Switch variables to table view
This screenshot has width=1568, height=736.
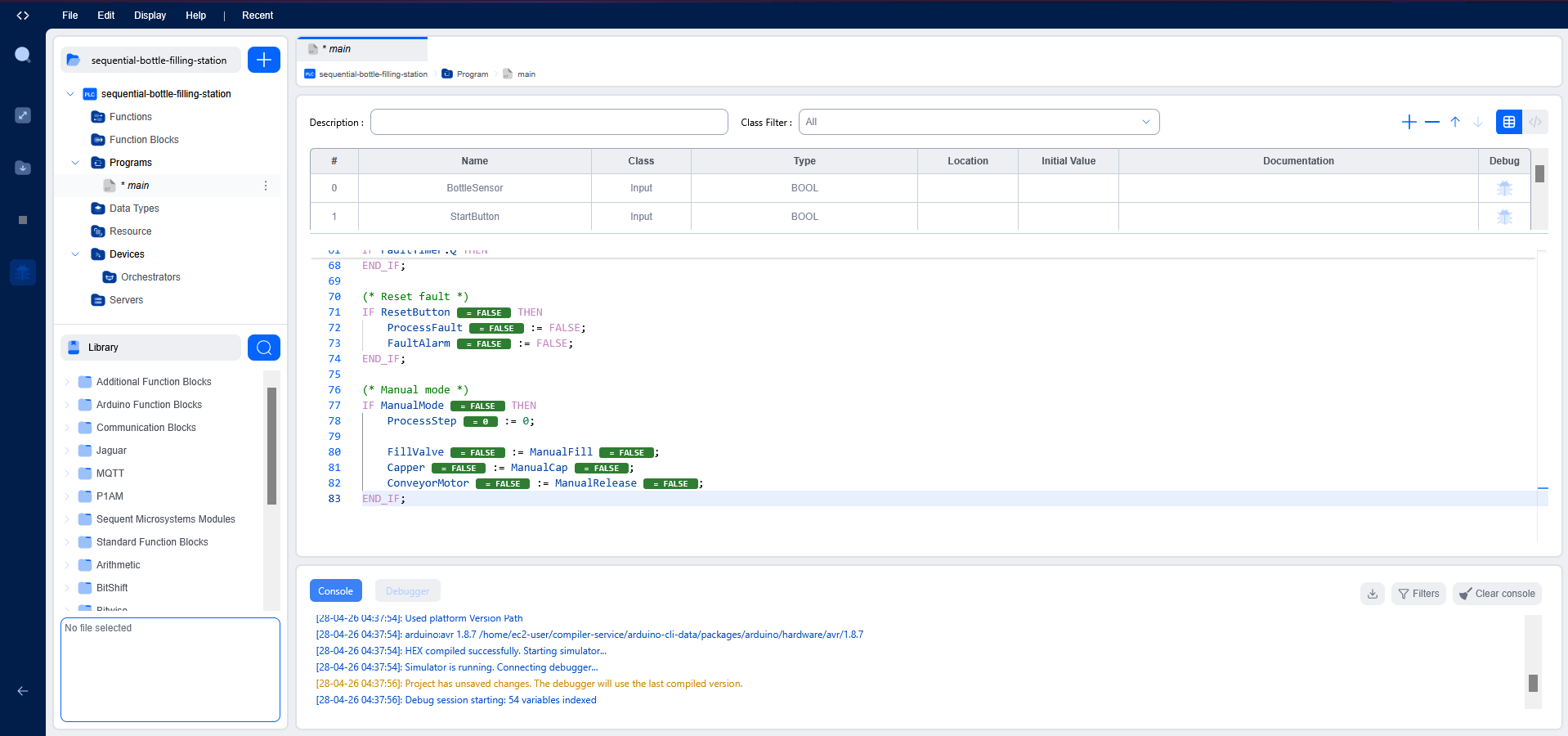(1509, 122)
